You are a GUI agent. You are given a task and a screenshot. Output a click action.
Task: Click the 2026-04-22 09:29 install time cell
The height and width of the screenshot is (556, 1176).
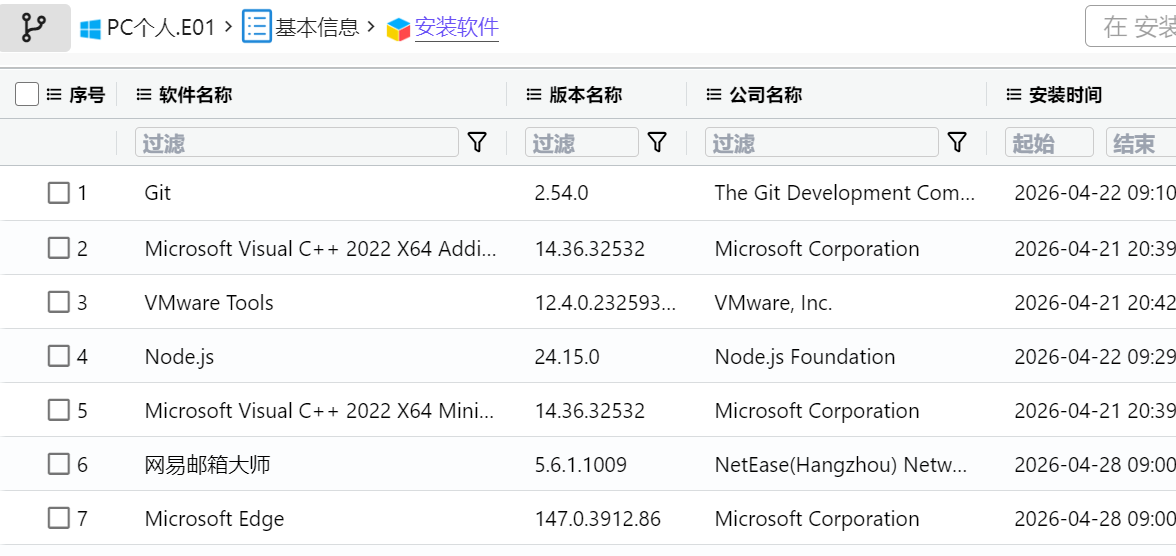point(1095,356)
